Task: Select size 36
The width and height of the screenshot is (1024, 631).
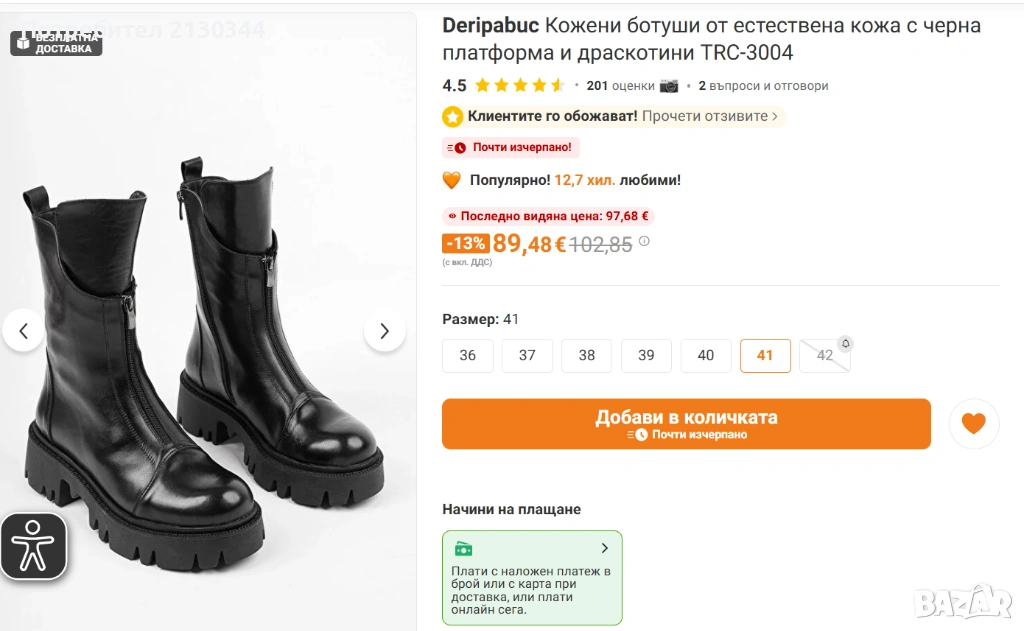Action: tap(468, 356)
